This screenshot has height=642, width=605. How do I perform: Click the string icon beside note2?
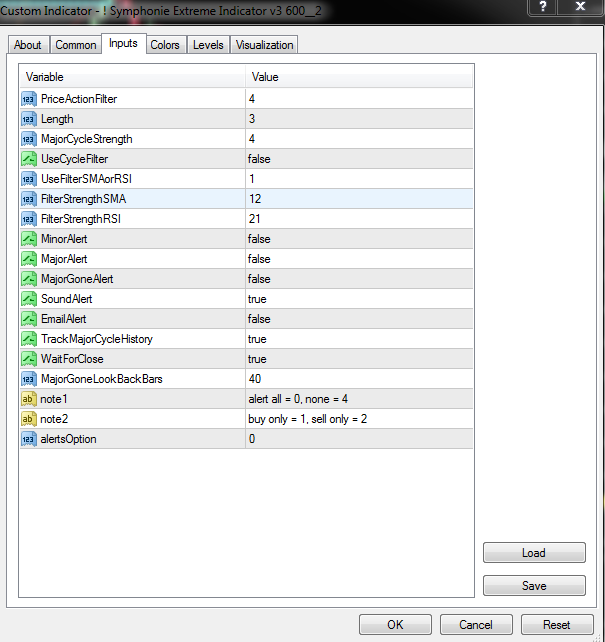(29, 419)
